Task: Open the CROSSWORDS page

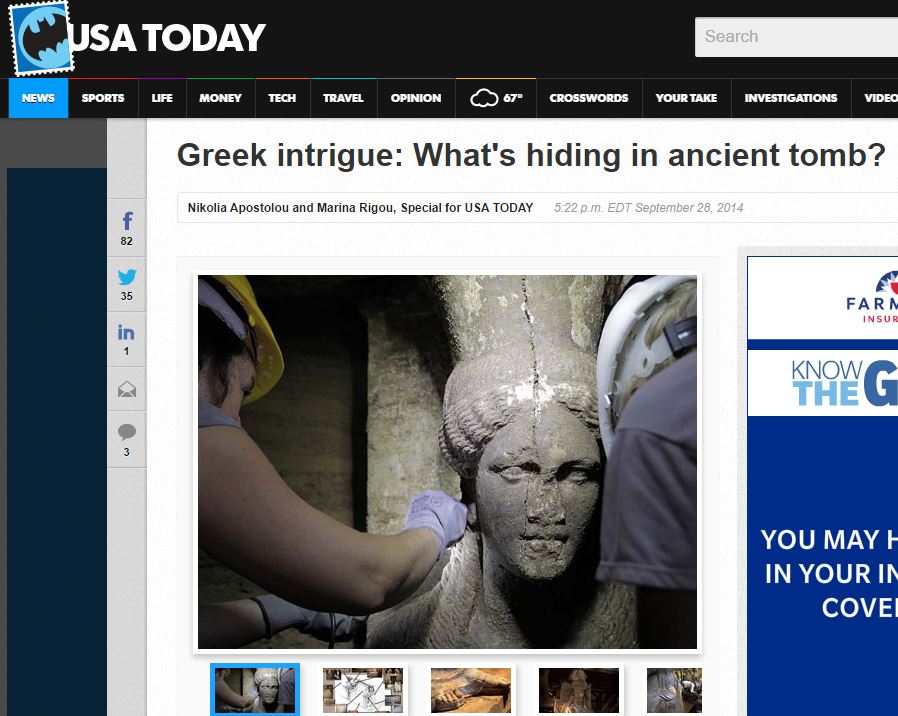Action: 589,98
